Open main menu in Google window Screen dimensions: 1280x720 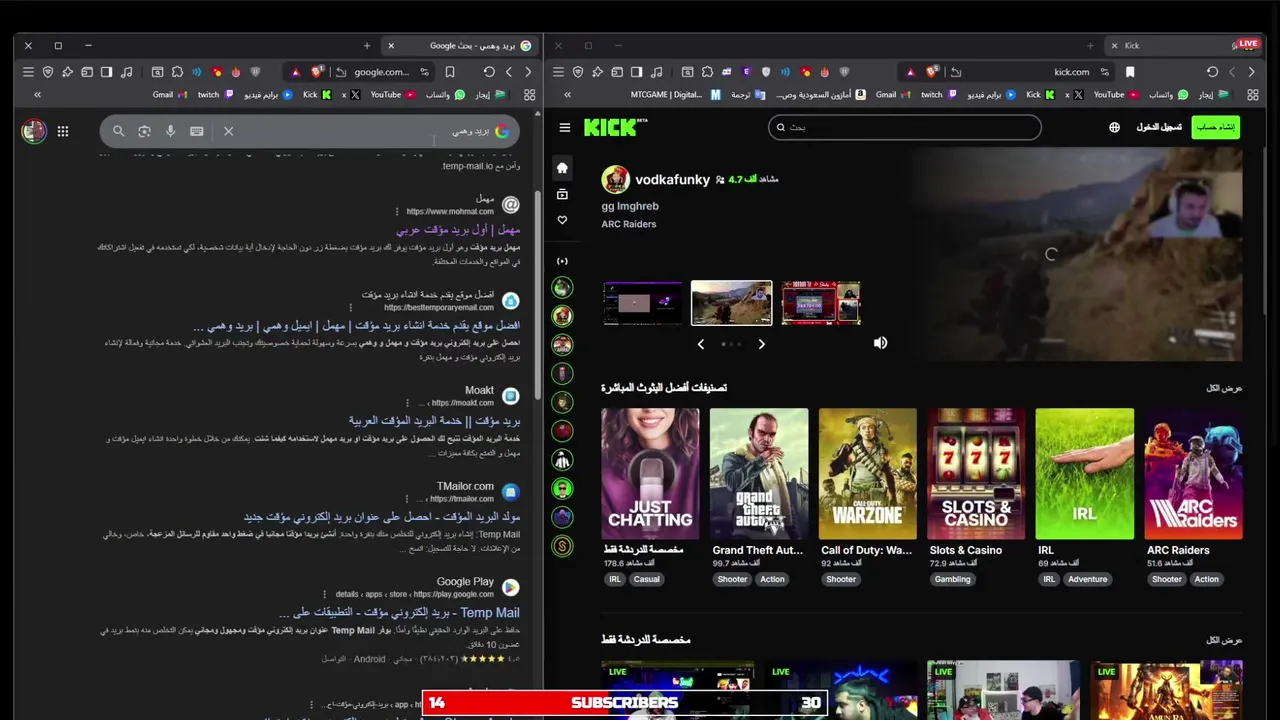pos(28,72)
